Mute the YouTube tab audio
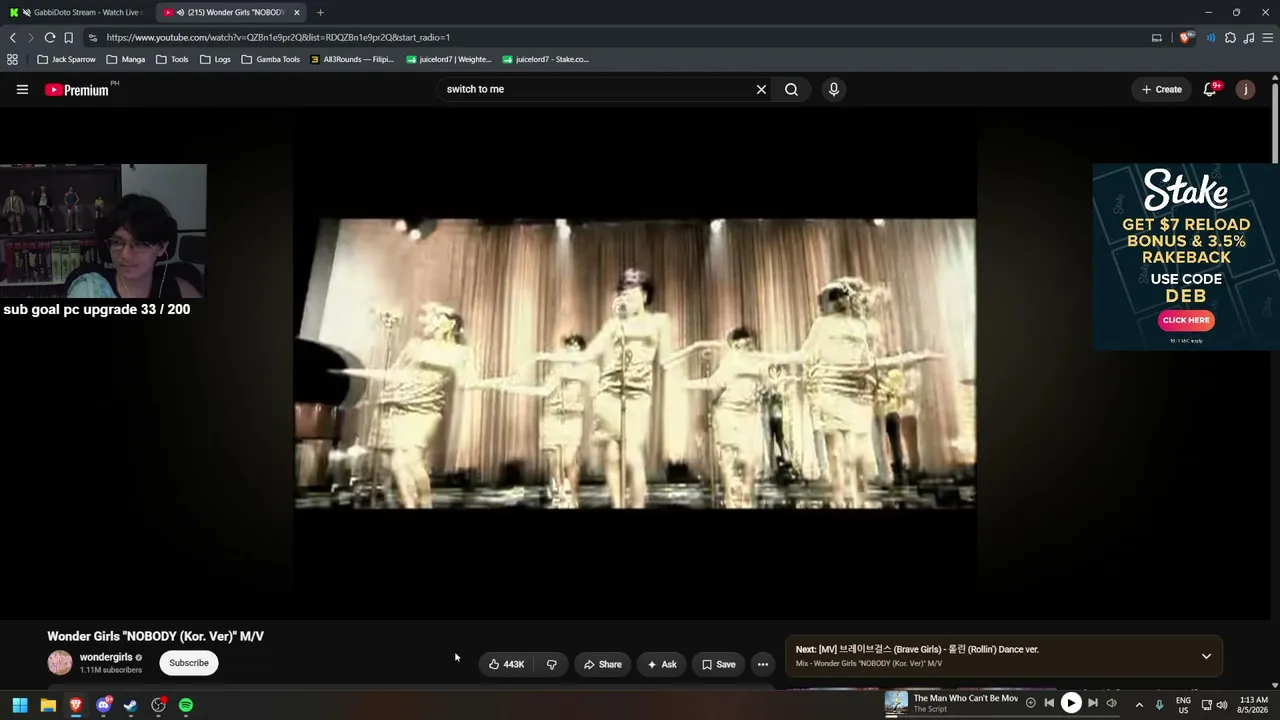This screenshot has width=1280, height=720. (x=180, y=12)
